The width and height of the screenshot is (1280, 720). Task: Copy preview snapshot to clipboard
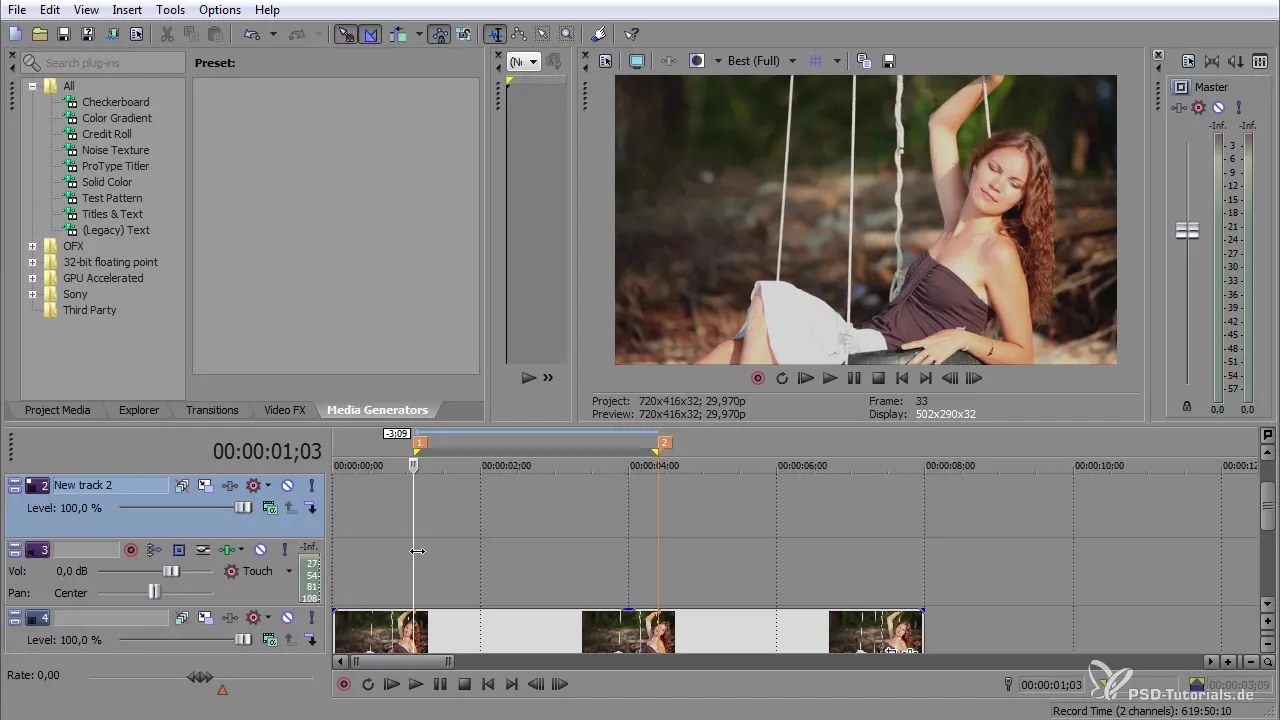coord(864,61)
